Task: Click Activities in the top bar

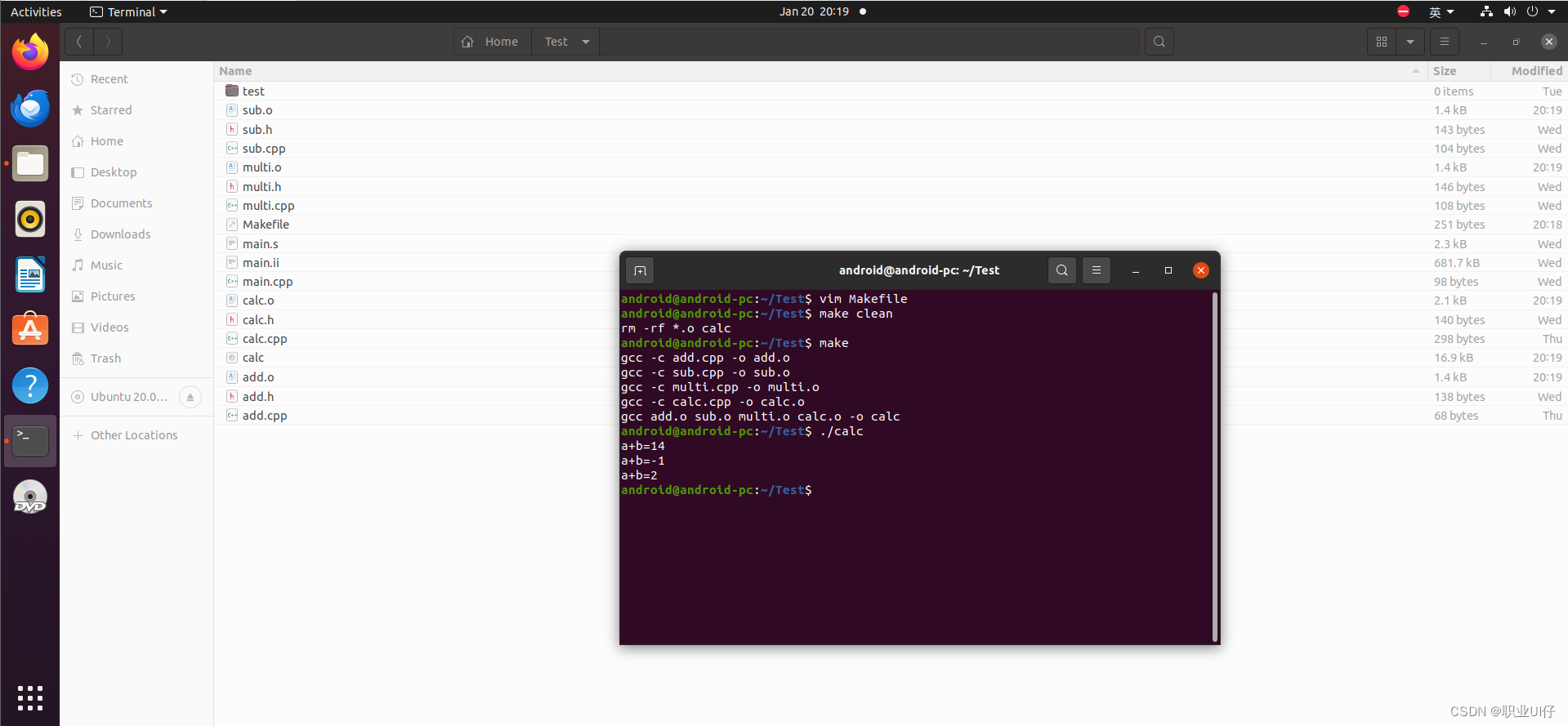Action: [36, 11]
